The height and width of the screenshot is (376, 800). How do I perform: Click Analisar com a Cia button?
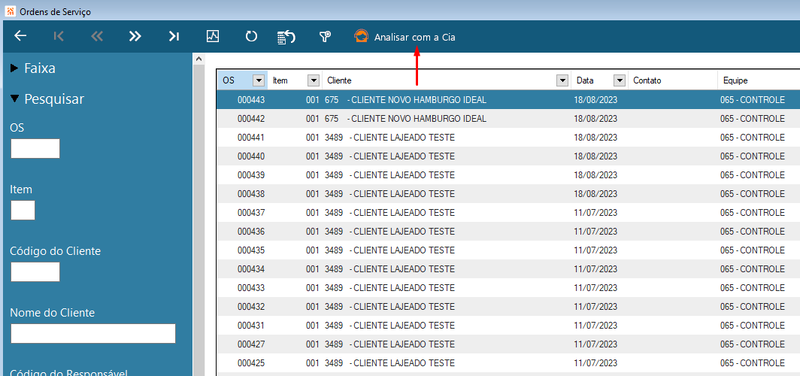point(405,37)
